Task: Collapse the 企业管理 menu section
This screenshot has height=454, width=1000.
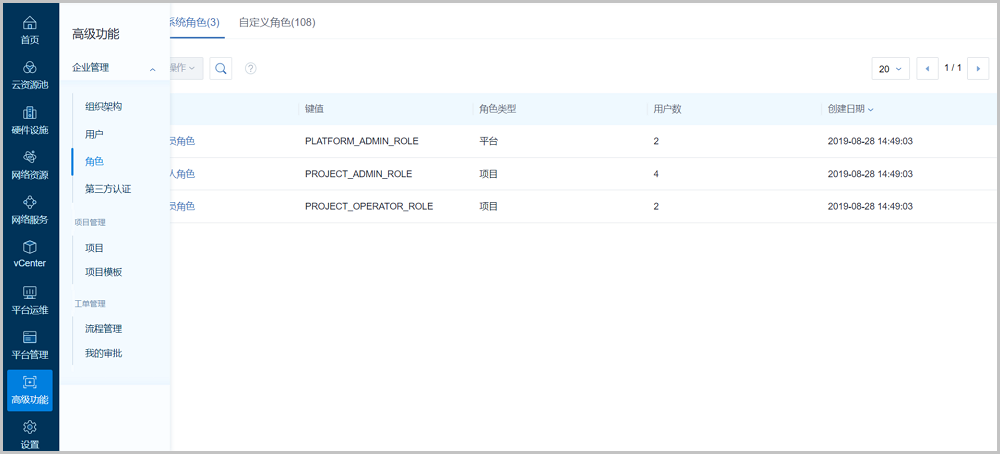Action: click(152, 69)
